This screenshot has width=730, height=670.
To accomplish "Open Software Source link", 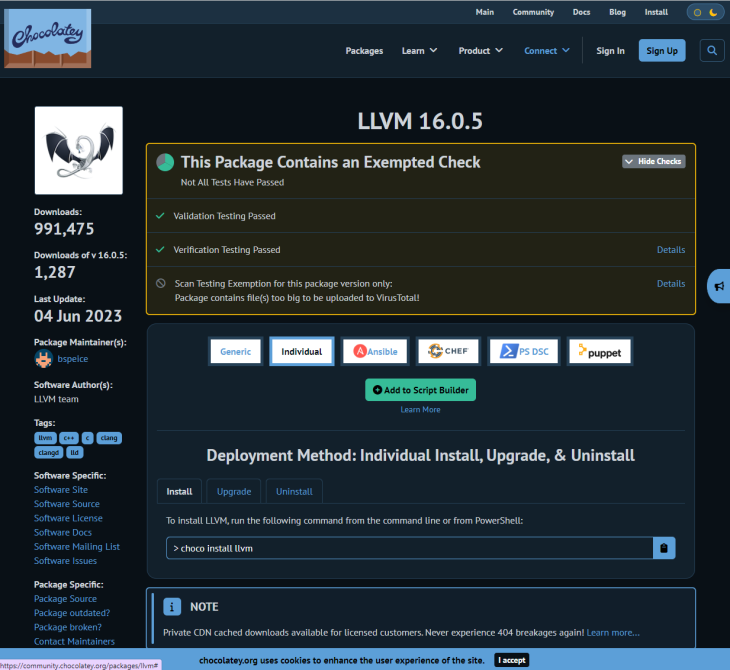I will point(67,504).
